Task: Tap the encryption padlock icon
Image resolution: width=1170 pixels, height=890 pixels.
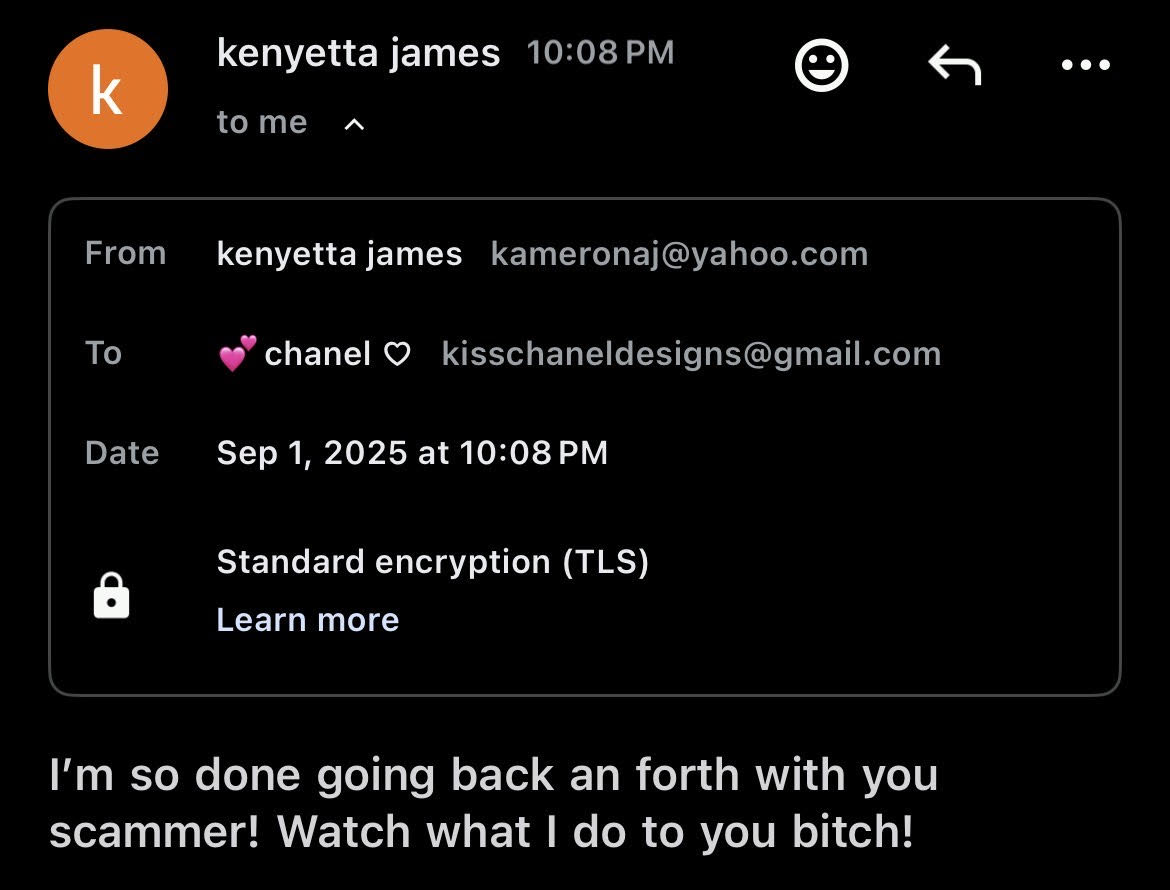Action: (111, 595)
